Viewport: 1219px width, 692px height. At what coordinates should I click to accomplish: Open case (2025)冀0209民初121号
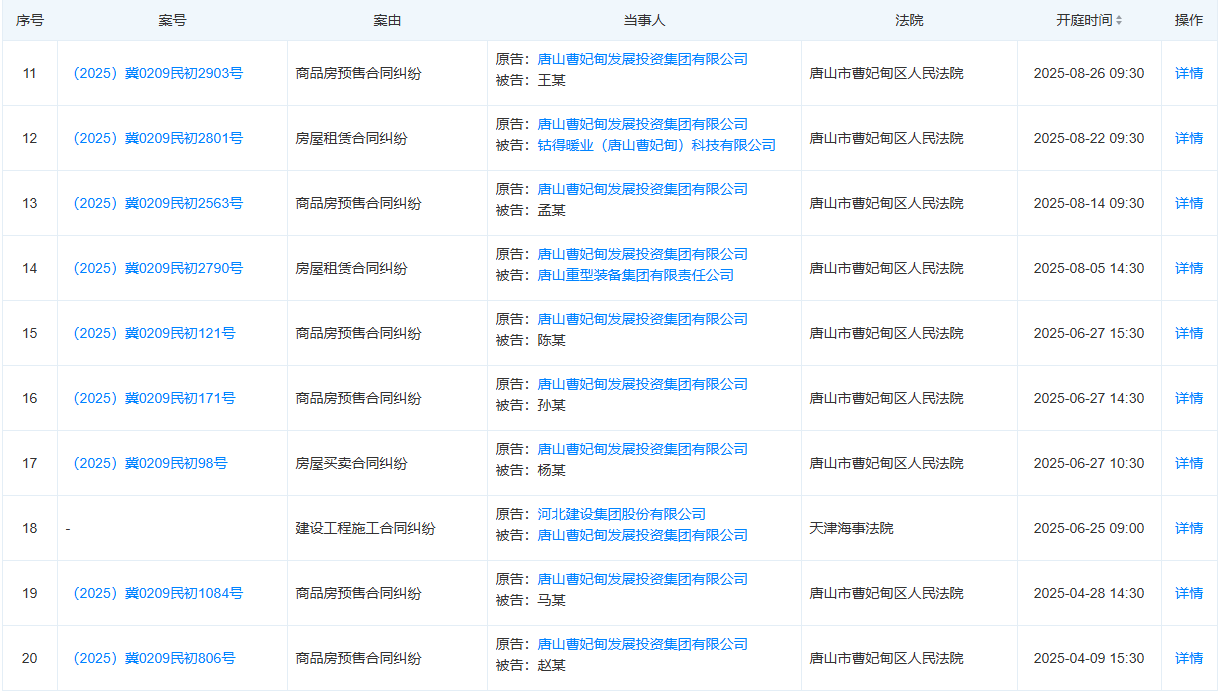click(154, 333)
